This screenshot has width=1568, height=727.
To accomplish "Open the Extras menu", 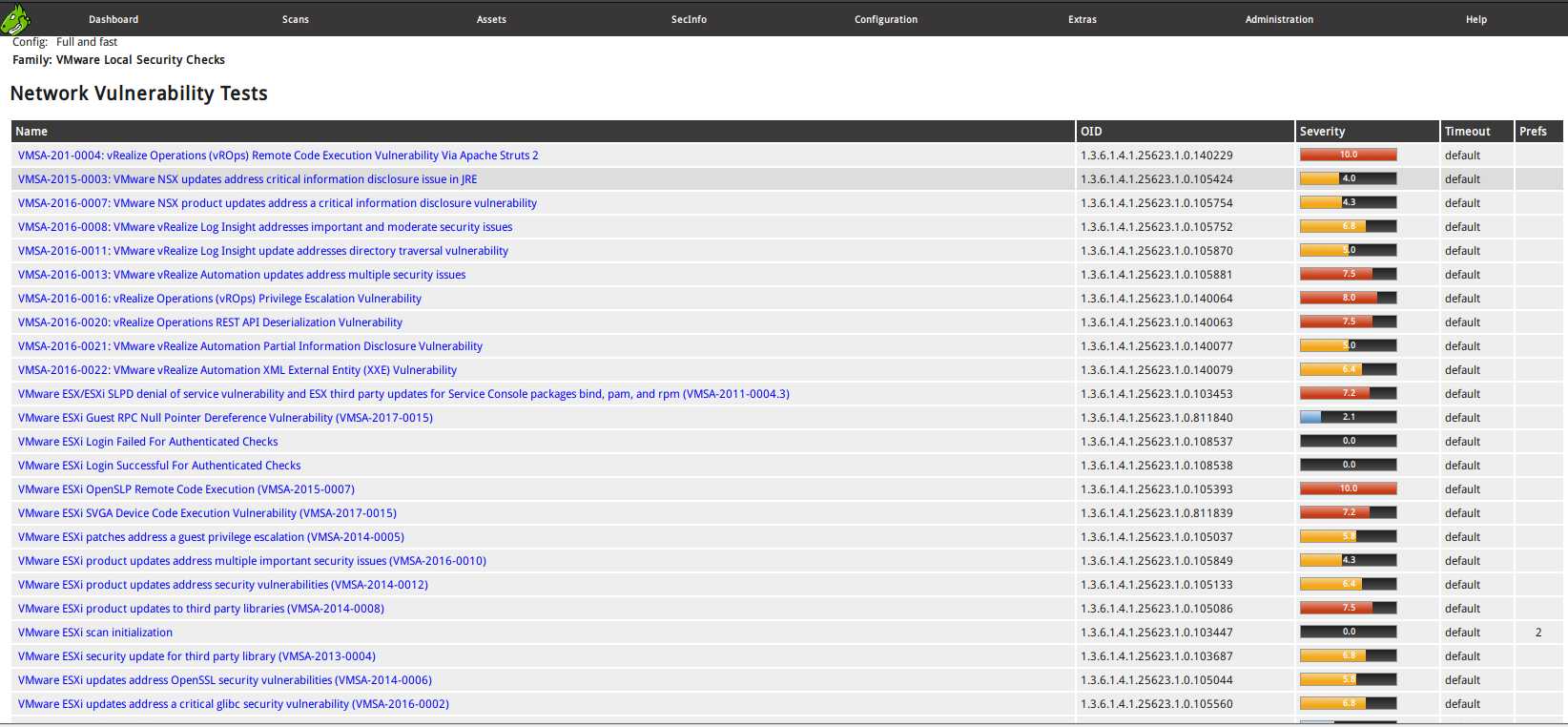I will pos(1083,19).
